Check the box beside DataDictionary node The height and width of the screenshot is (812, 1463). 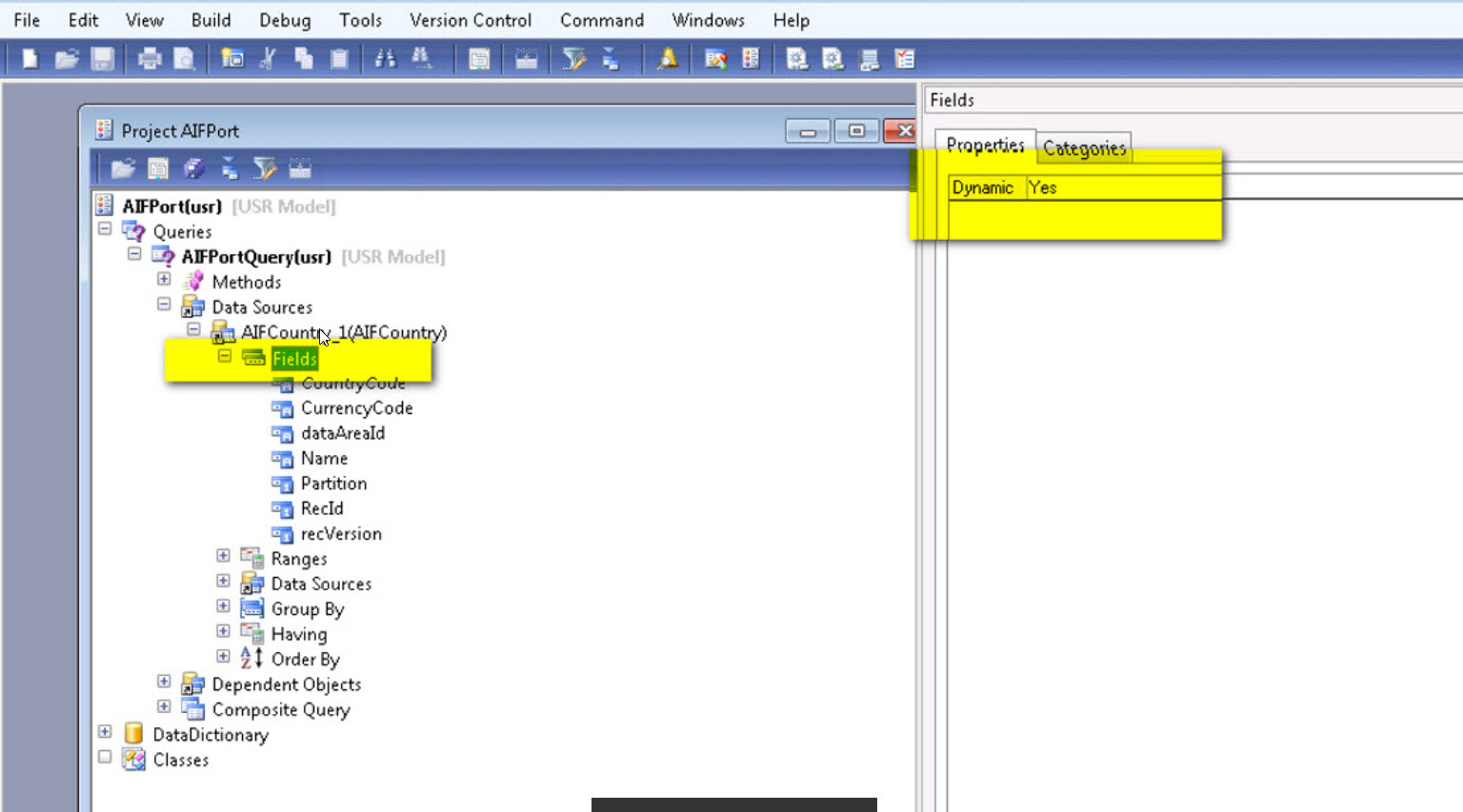point(105,731)
